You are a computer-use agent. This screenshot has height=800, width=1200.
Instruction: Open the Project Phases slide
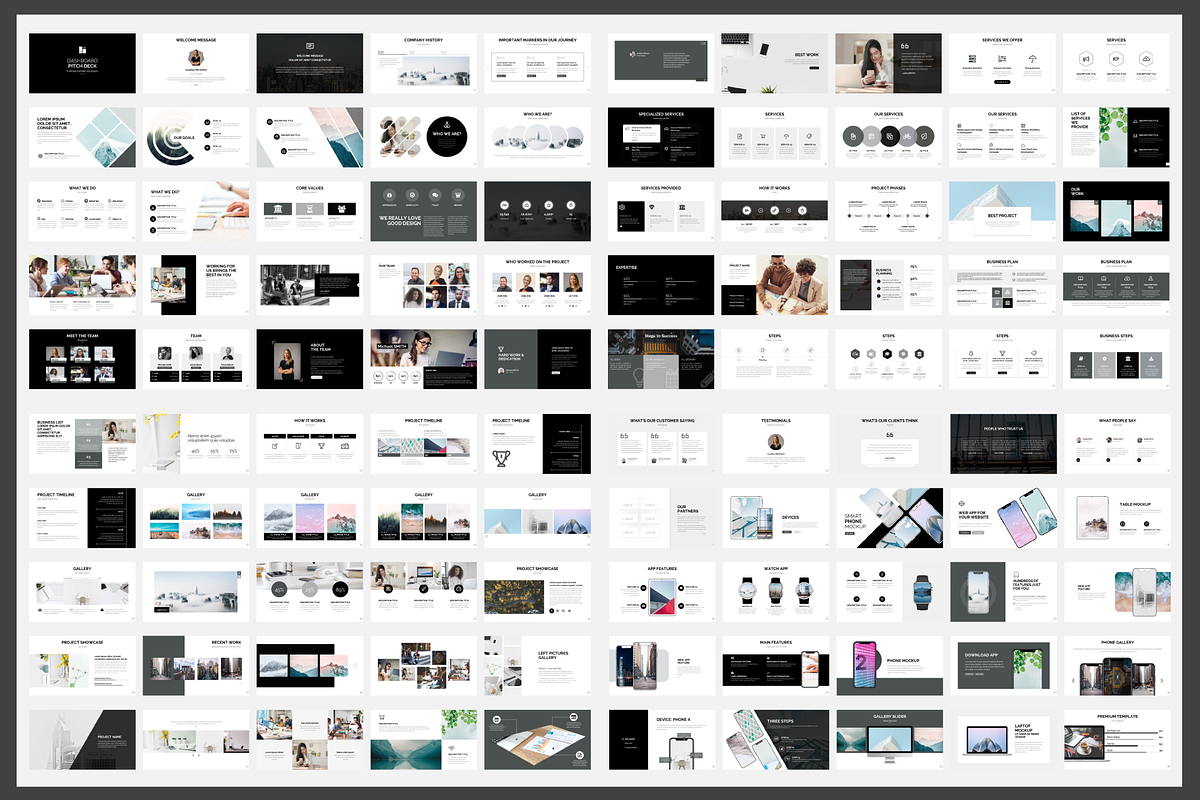point(888,211)
